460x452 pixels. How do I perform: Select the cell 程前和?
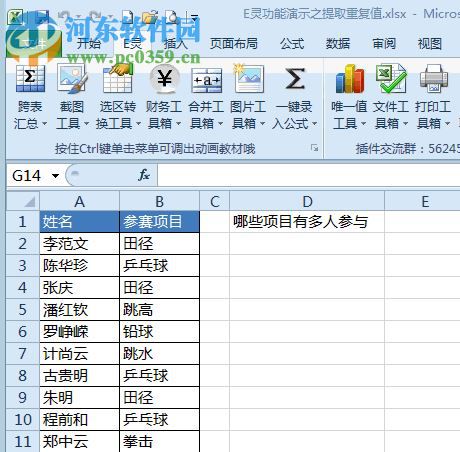(x=79, y=420)
